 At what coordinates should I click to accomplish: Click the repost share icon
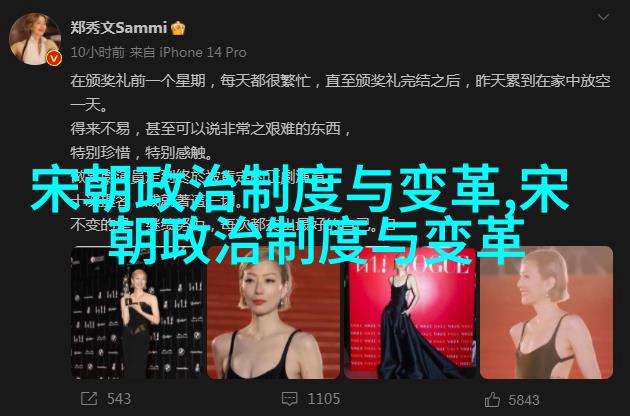[89, 399]
